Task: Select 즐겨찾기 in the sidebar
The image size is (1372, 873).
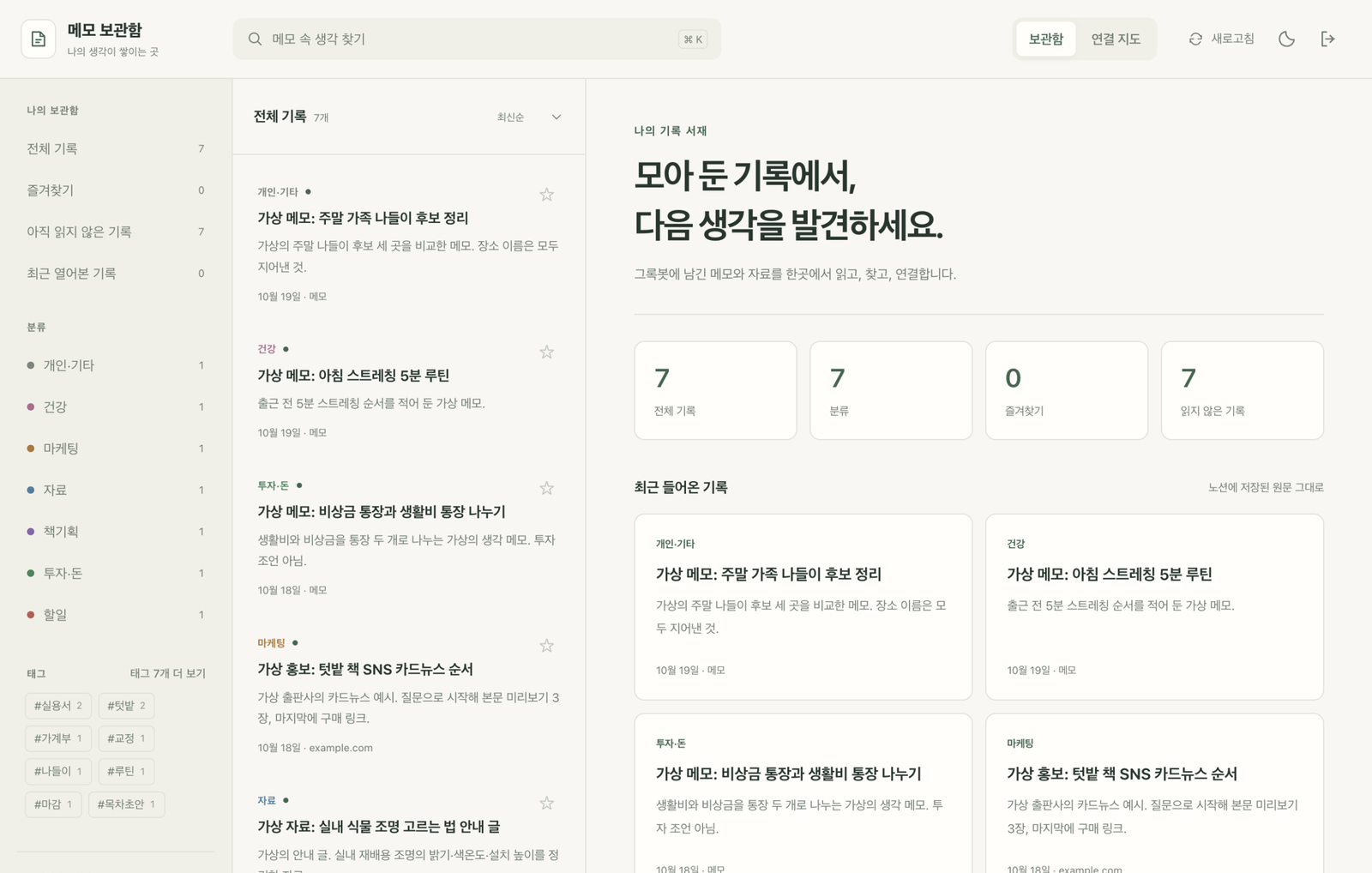Action: (116, 190)
